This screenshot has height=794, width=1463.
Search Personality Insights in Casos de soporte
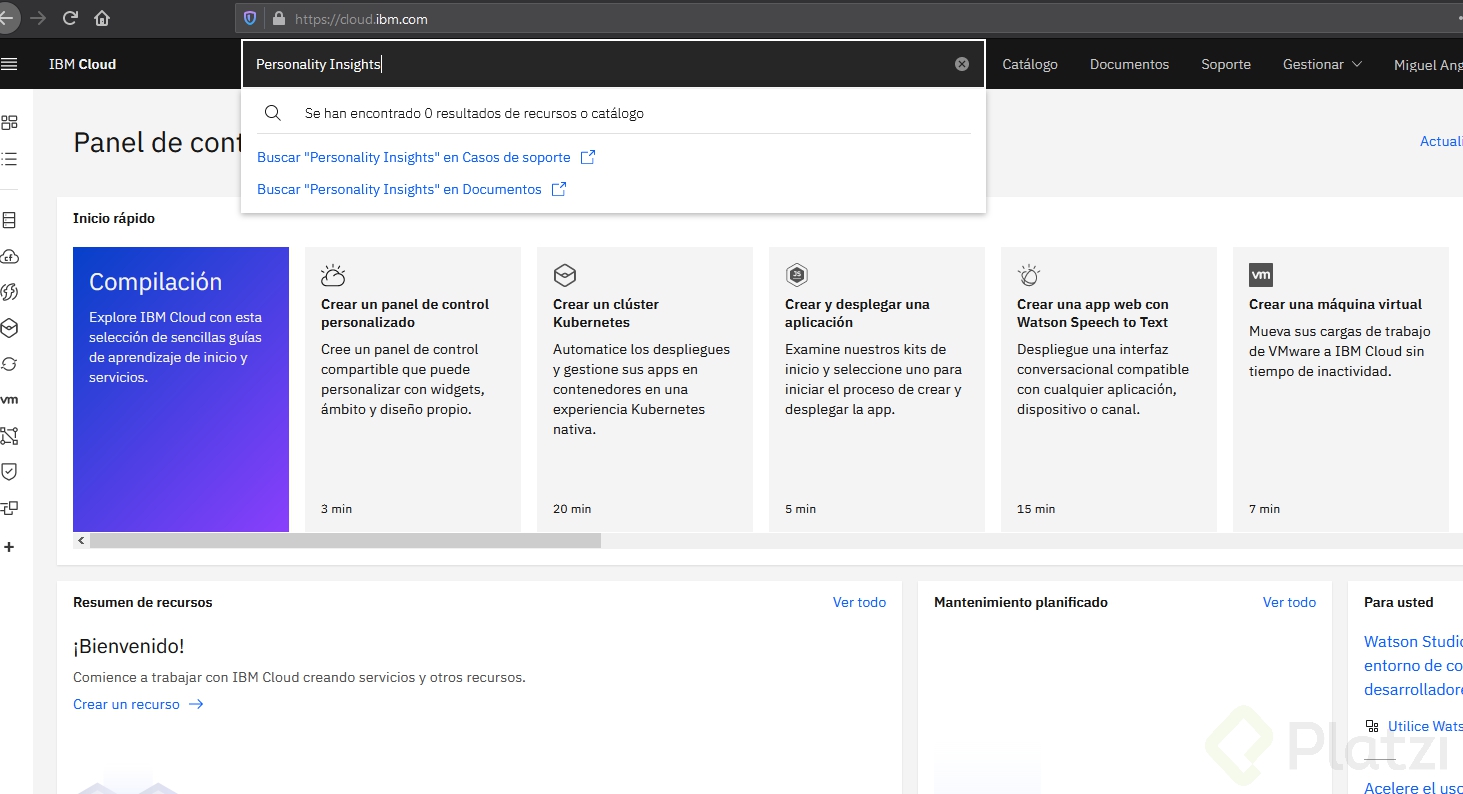(x=414, y=157)
